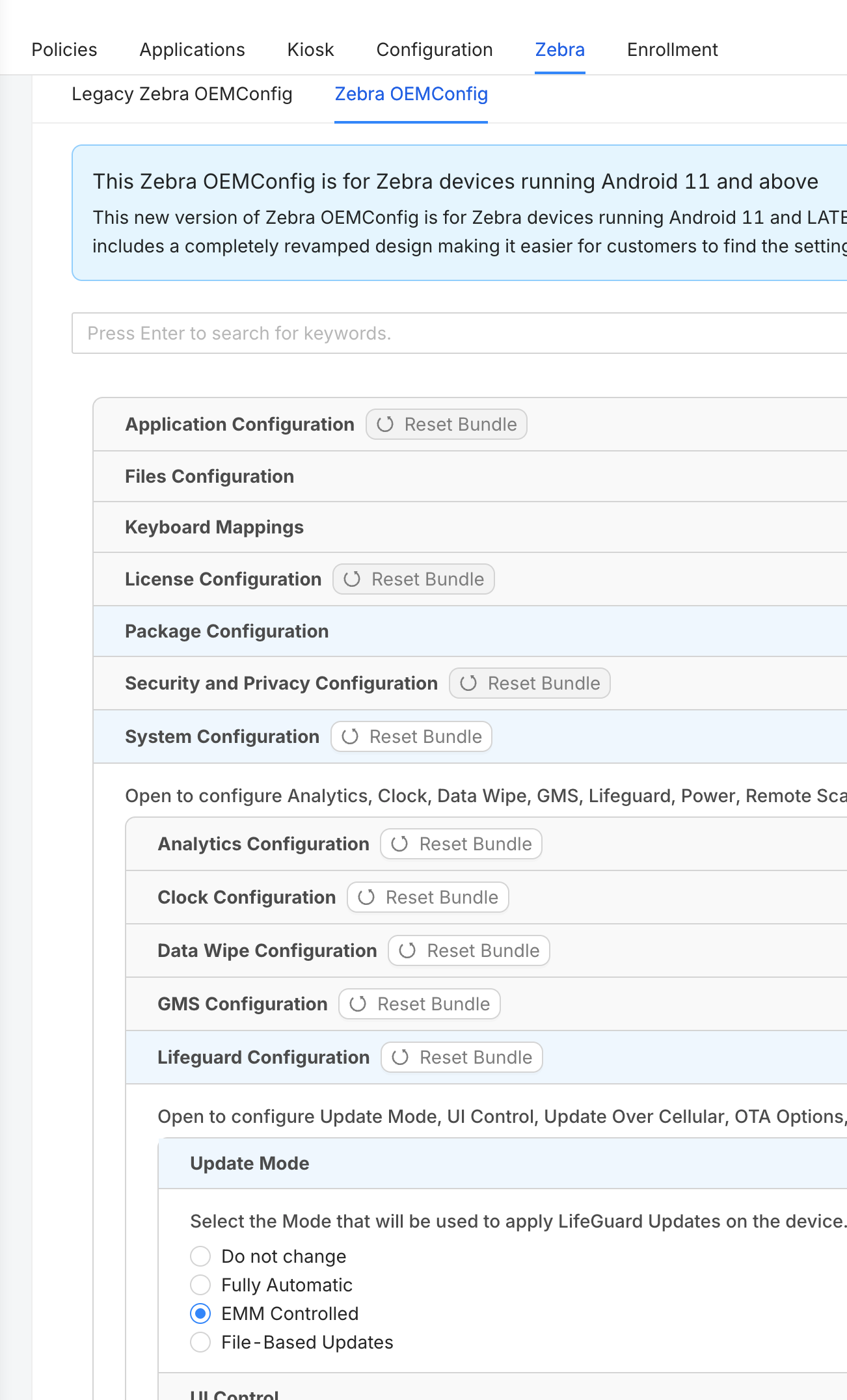This screenshot has height=1400, width=847.
Task: Click the Lifeguard options description text
Action: (x=502, y=1116)
